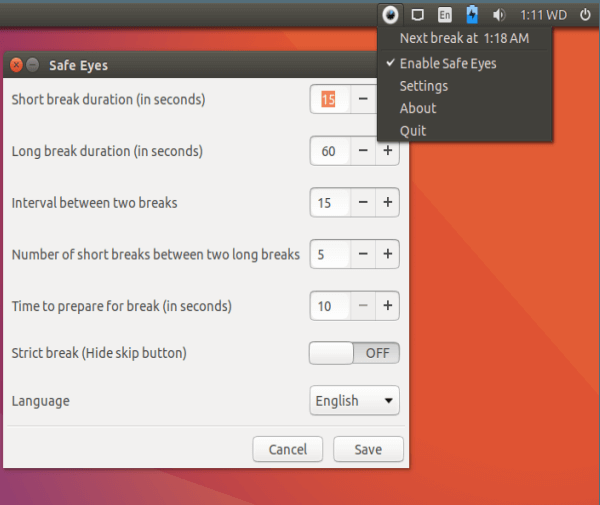Click the Next break at 1:18 AM entry
600x505 pixels.
[x=465, y=38]
